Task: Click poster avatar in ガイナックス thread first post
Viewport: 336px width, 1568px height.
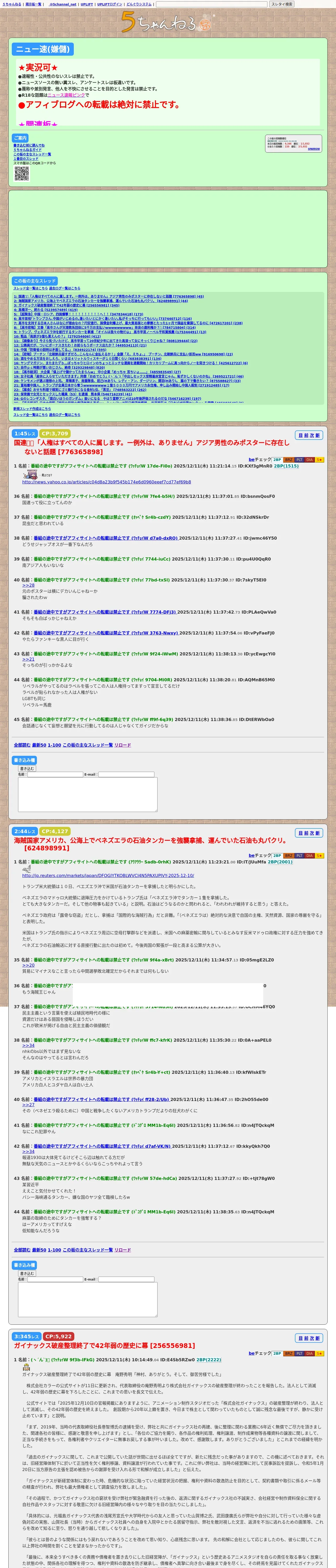Action: click(26, 1367)
